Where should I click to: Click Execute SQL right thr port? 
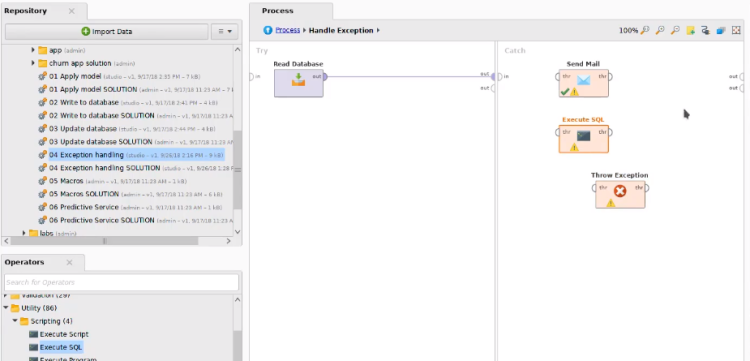610,132
